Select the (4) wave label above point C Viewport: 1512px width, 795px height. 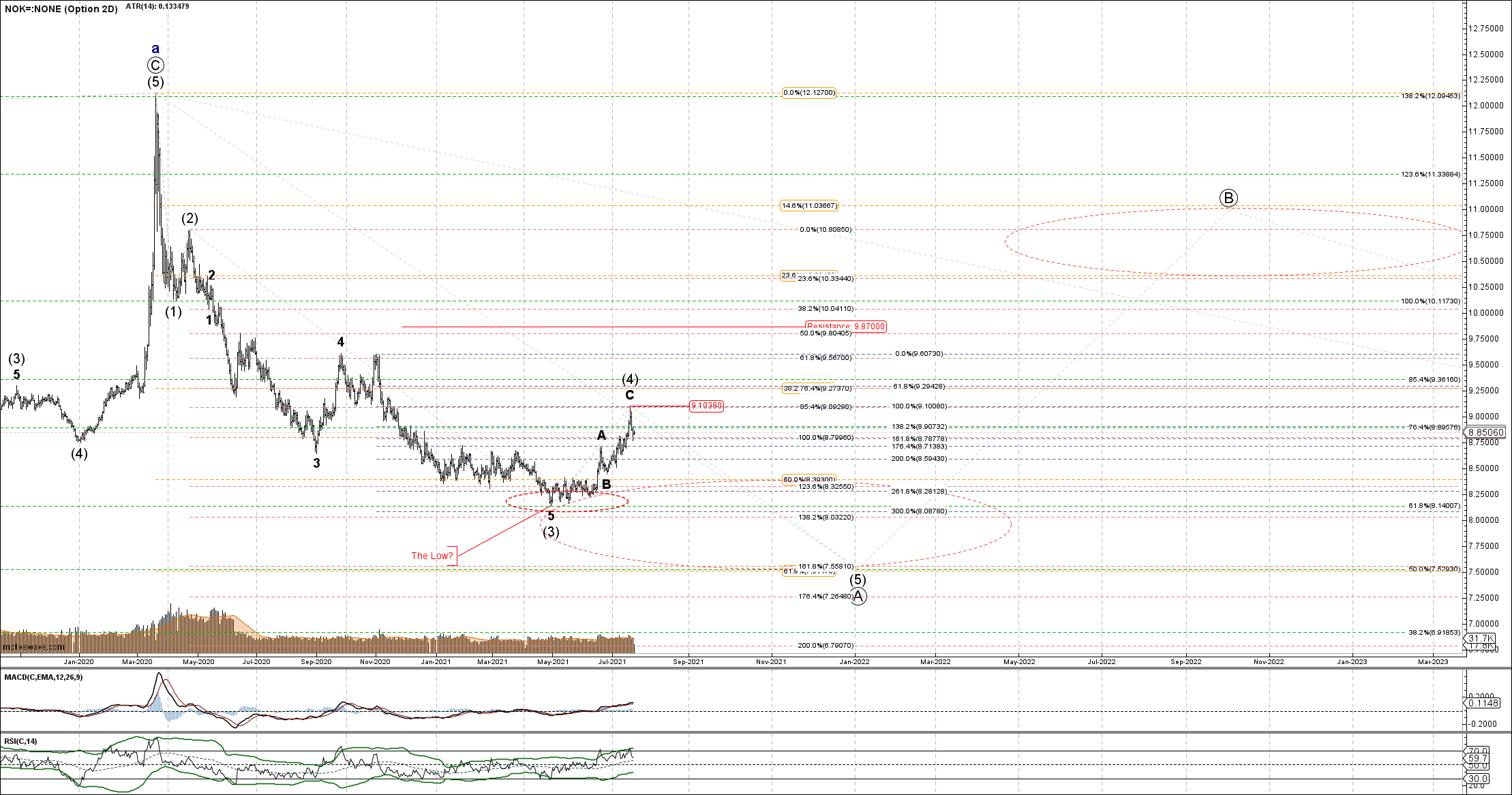[630, 379]
